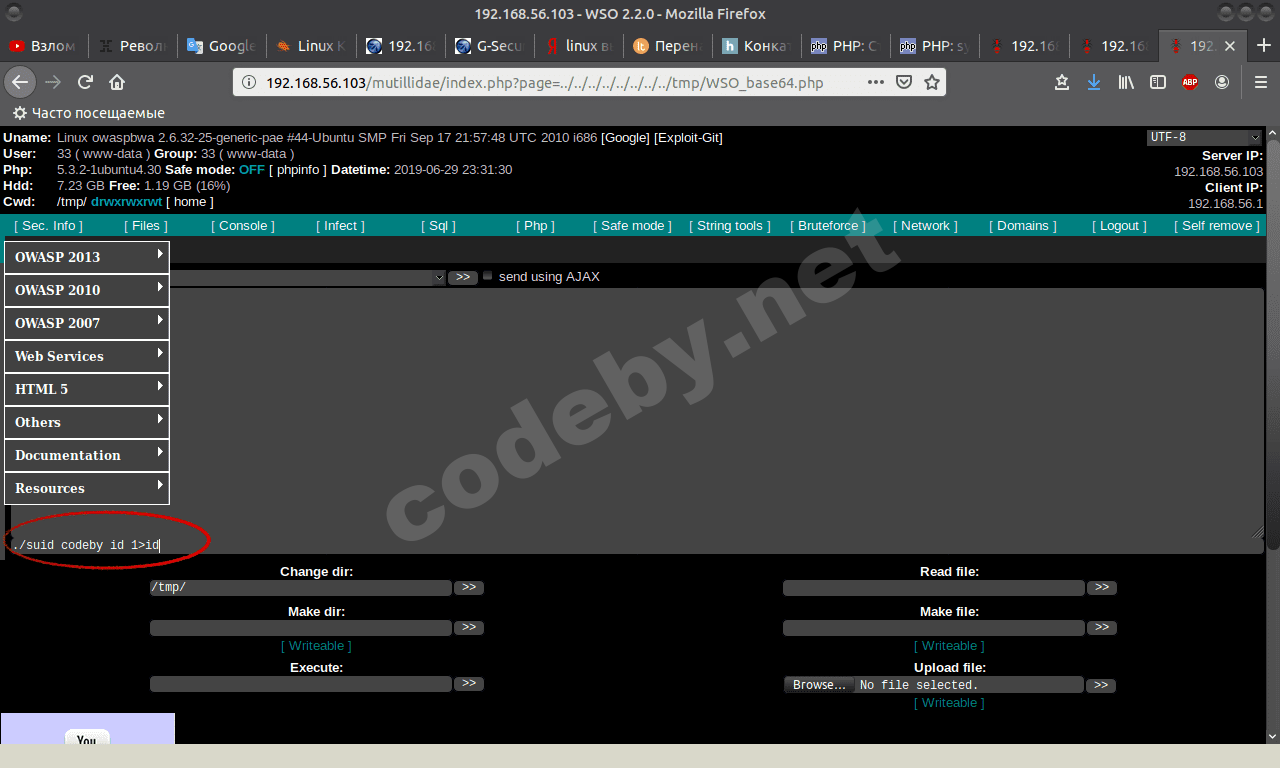Open the bookmarks menu toolbar icon
The width and height of the screenshot is (1280, 768).
pyautogui.click(x=1062, y=82)
